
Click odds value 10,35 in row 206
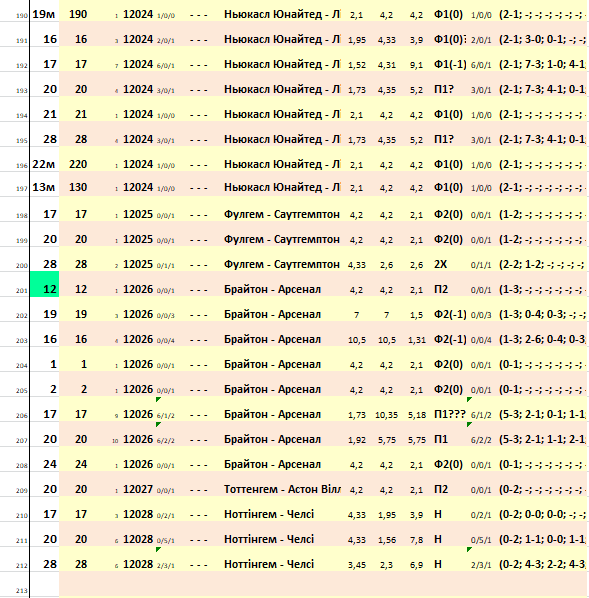(386, 415)
